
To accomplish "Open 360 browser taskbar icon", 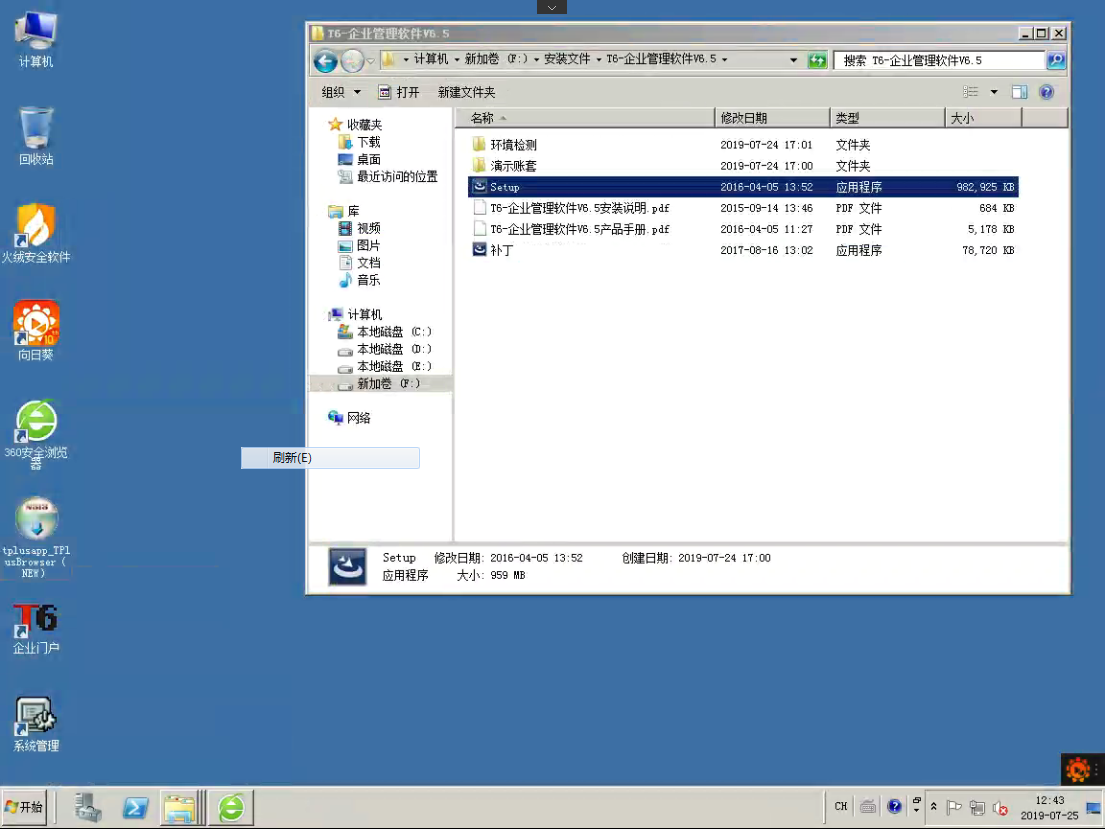I will click(231, 807).
